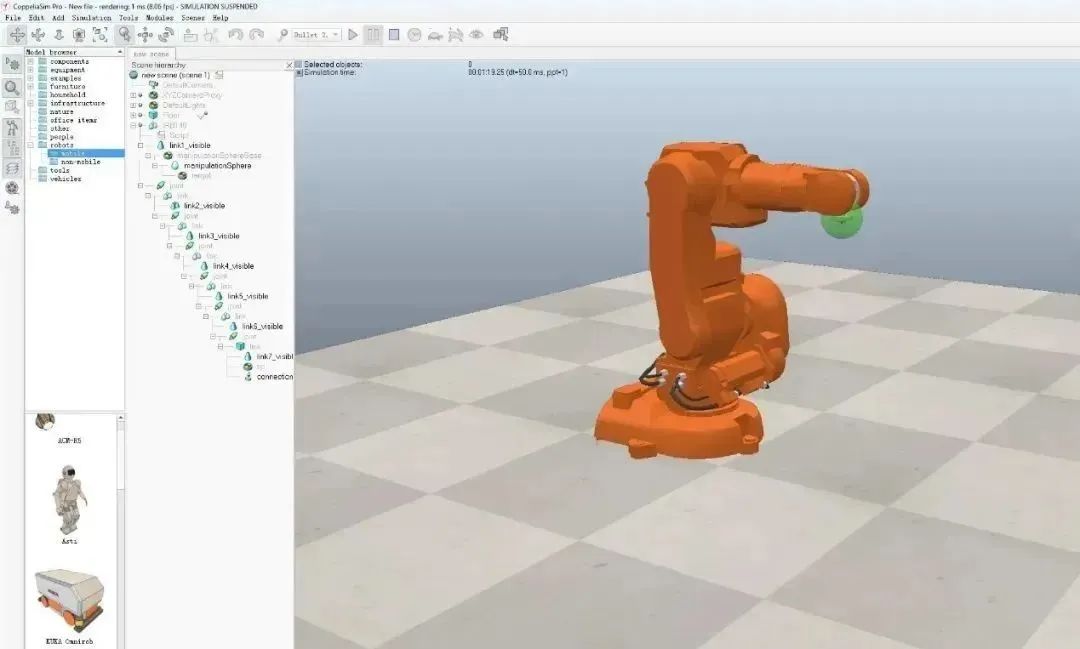Redo the last undone action

[x=256, y=34]
